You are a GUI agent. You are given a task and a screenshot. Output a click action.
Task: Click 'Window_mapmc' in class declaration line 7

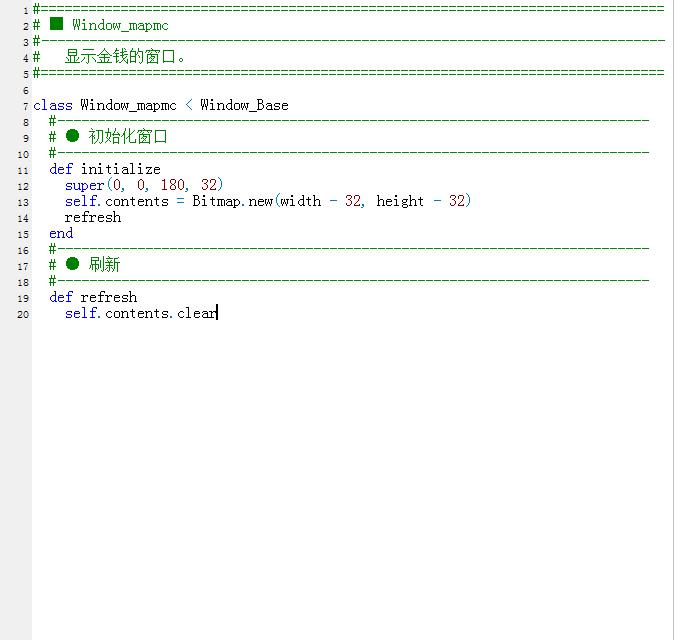128,105
